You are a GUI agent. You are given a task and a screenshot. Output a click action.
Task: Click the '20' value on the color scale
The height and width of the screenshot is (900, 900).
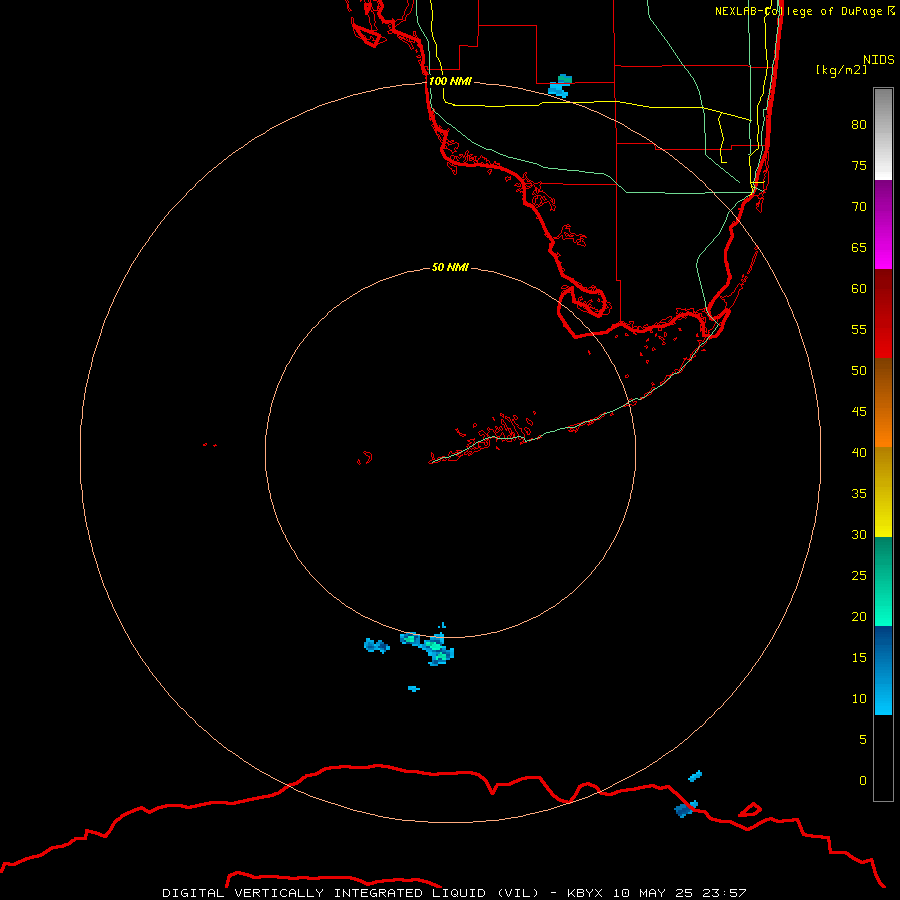tap(859, 616)
